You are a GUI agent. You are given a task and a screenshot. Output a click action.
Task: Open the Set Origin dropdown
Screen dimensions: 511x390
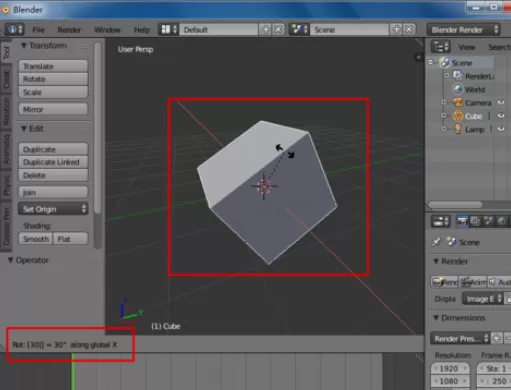53,209
